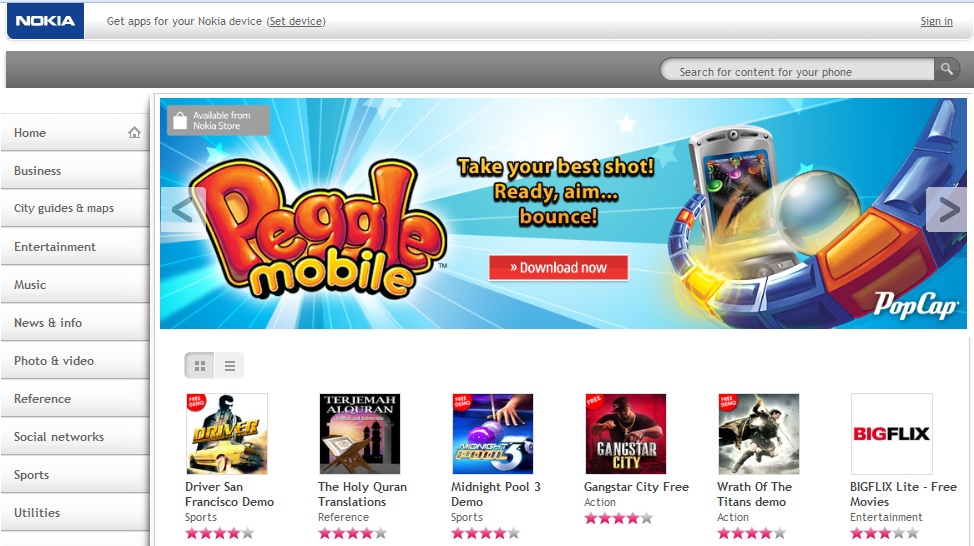The height and width of the screenshot is (546, 974).
Task: Click the search magnifier icon
Action: pos(946,69)
